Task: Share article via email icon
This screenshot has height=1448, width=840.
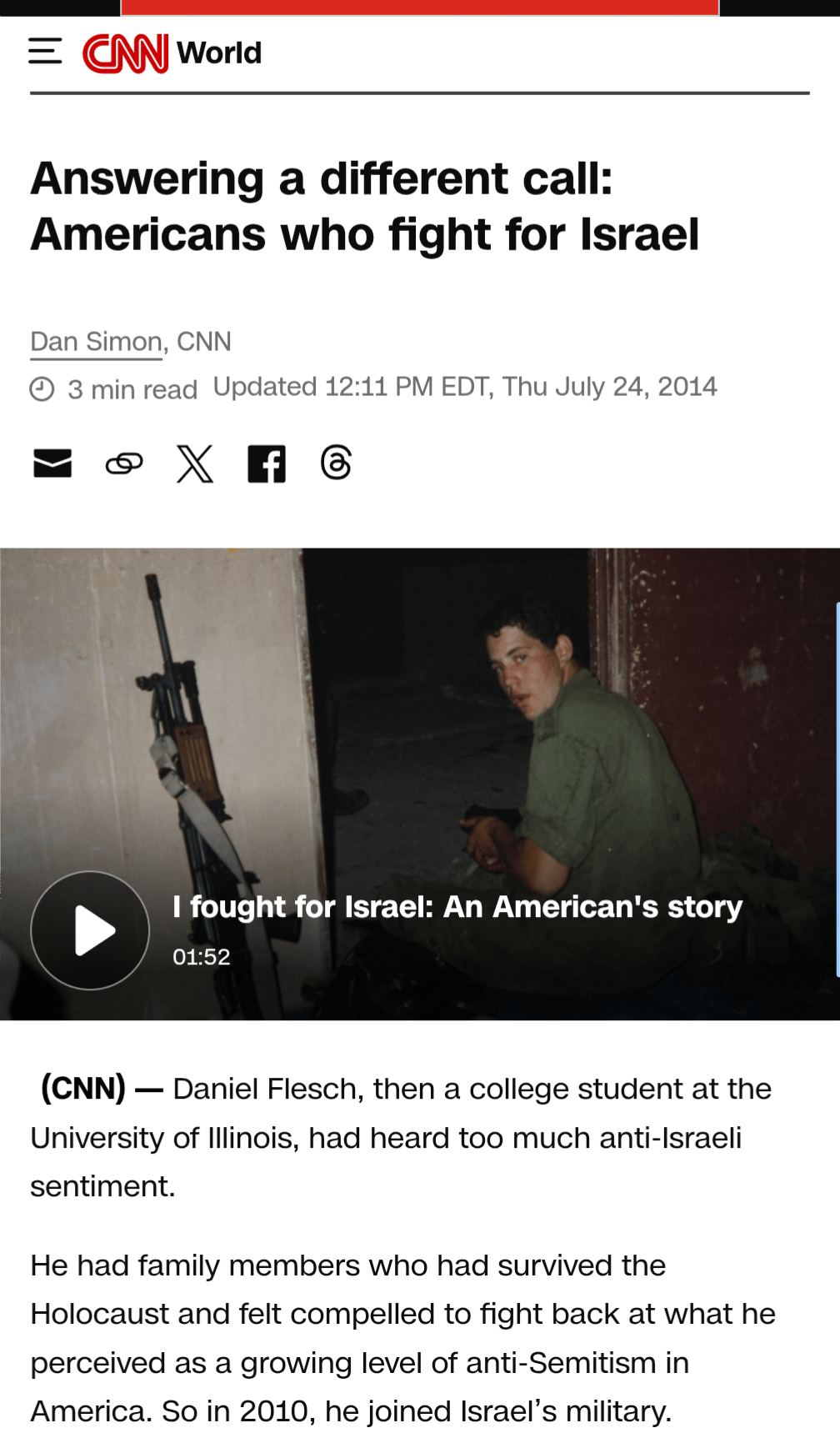Action: pos(52,463)
